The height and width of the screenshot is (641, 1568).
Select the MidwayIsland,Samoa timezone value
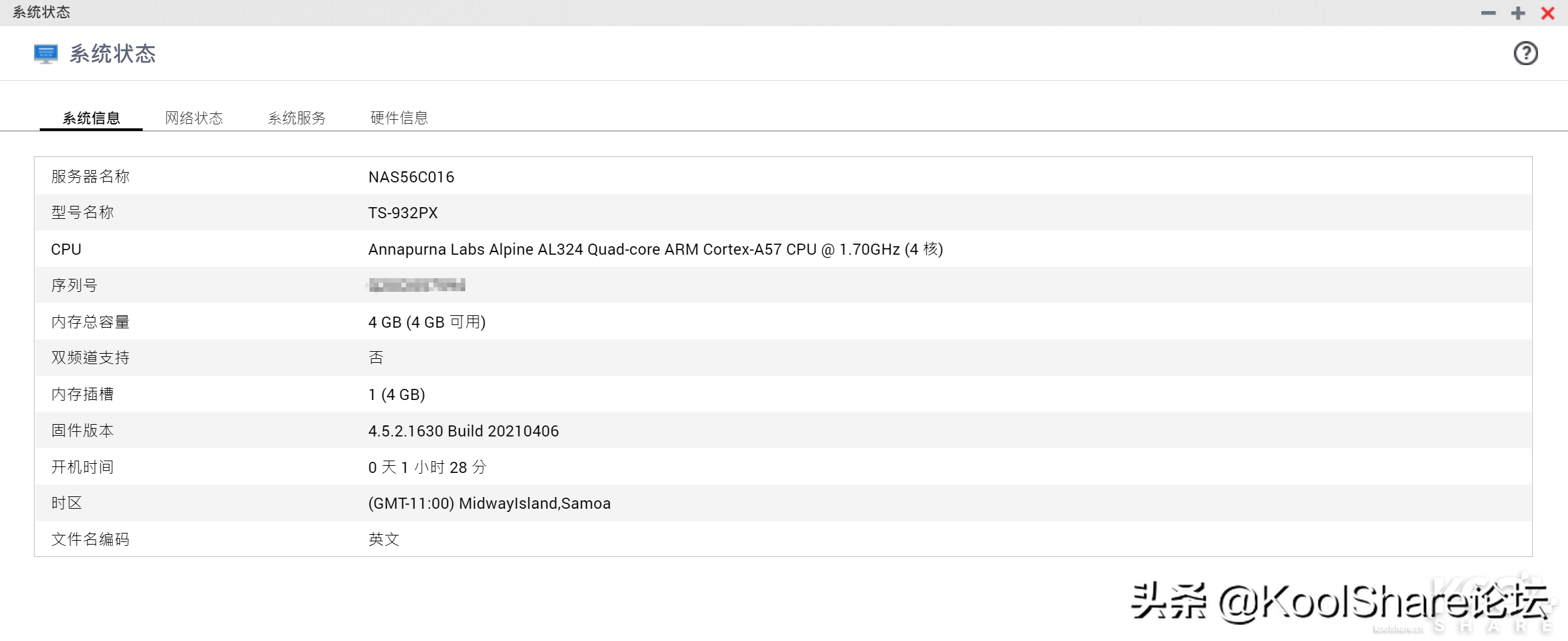[489, 504]
